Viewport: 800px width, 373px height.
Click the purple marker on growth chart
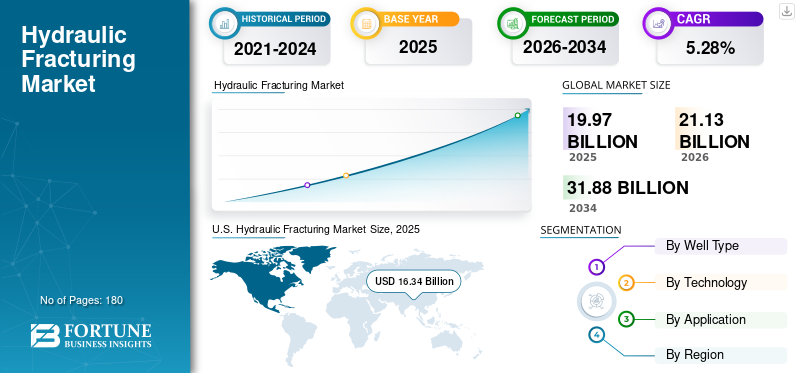click(x=307, y=185)
